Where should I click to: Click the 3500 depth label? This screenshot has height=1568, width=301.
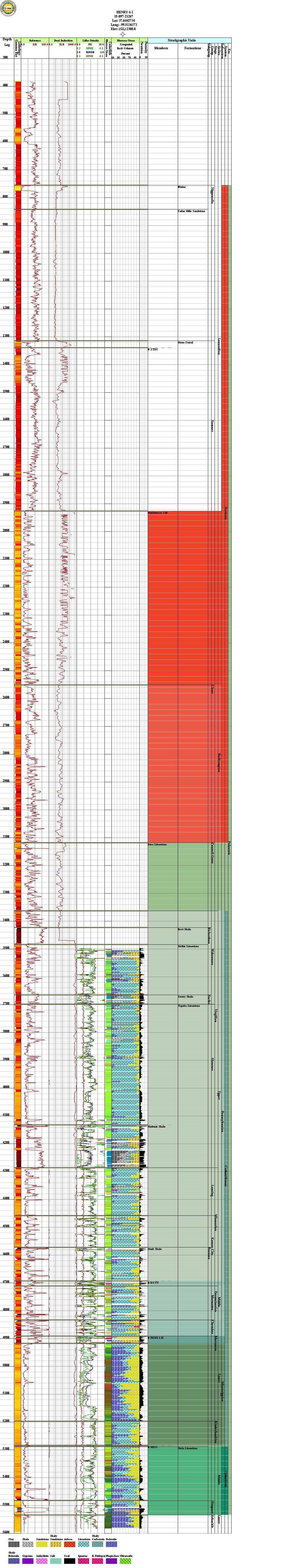click(x=6, y=948)
